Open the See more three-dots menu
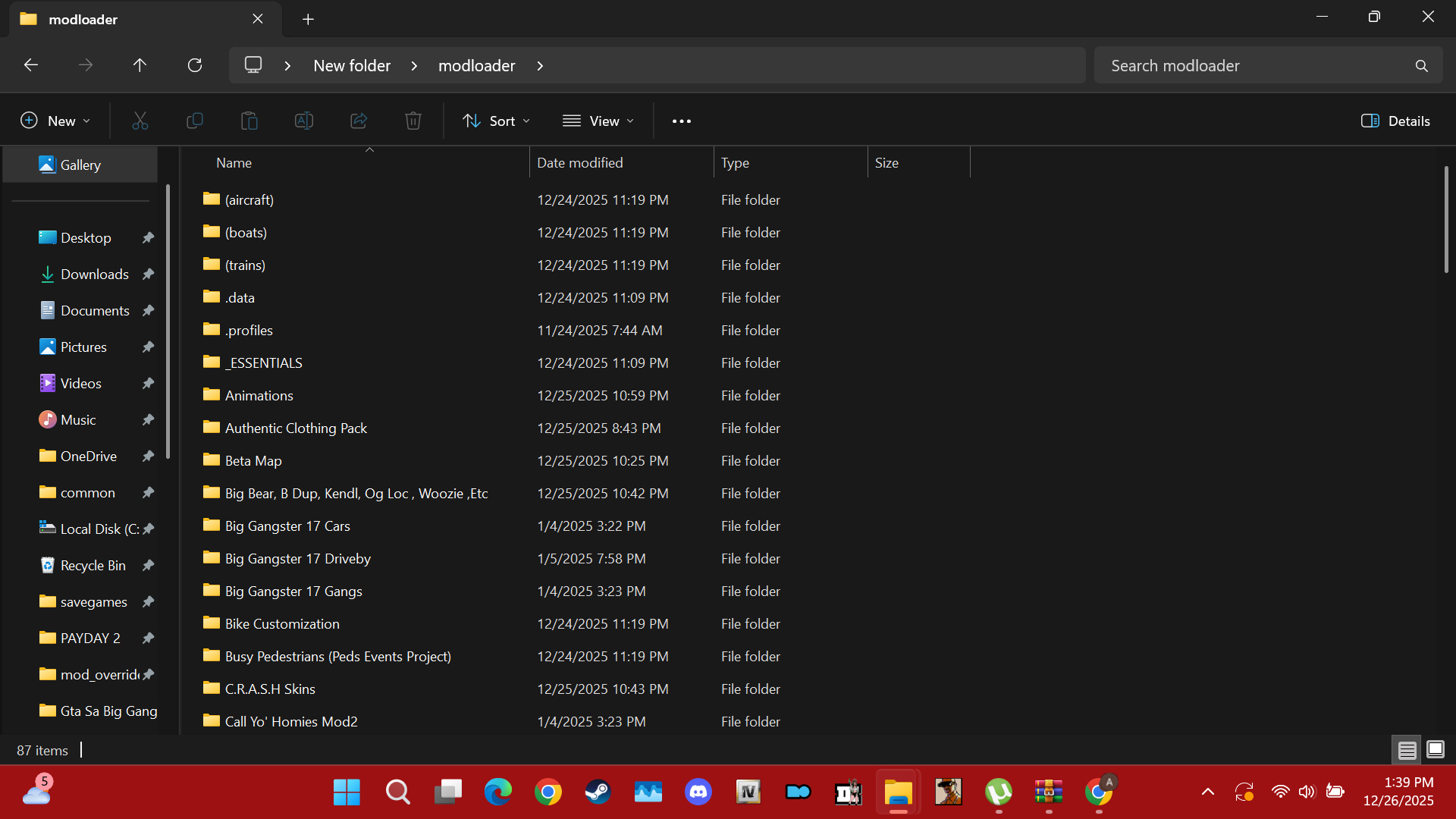The height and width of the screenshot is (819, 1456). [682, 121]
